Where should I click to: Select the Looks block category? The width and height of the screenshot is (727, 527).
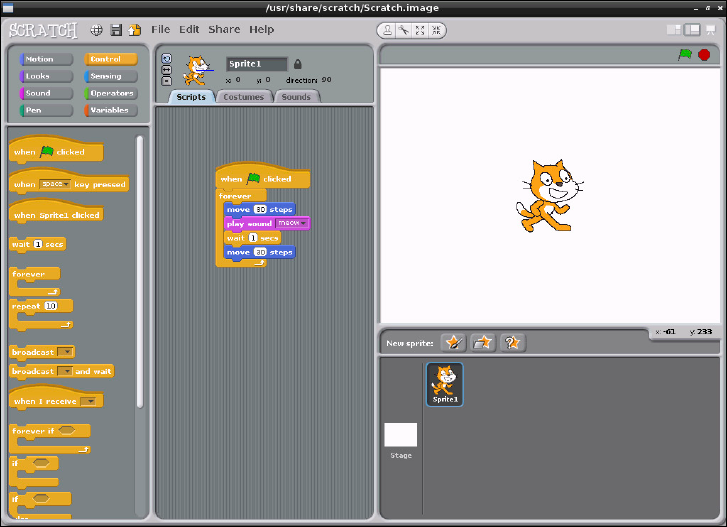click(46, 76)
